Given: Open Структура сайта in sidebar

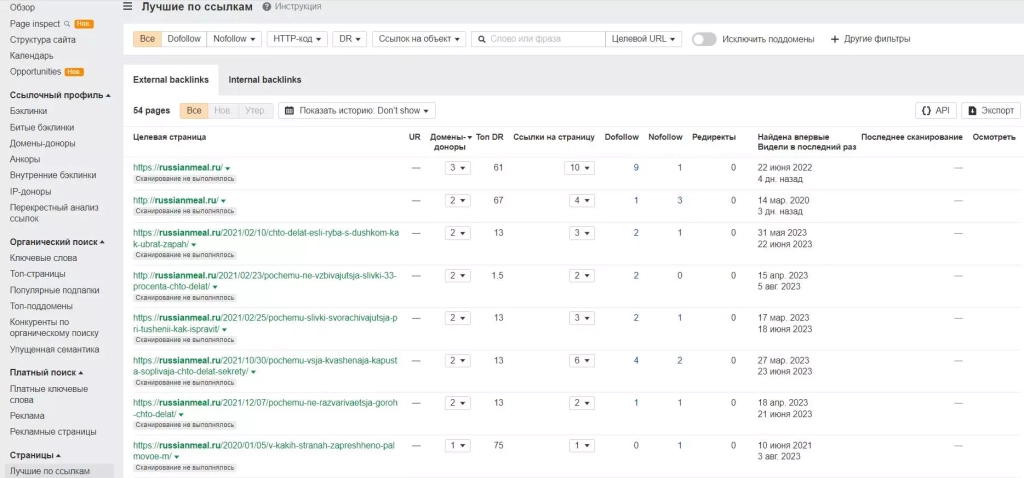Looking at the screenshot, I should point(42,40).
